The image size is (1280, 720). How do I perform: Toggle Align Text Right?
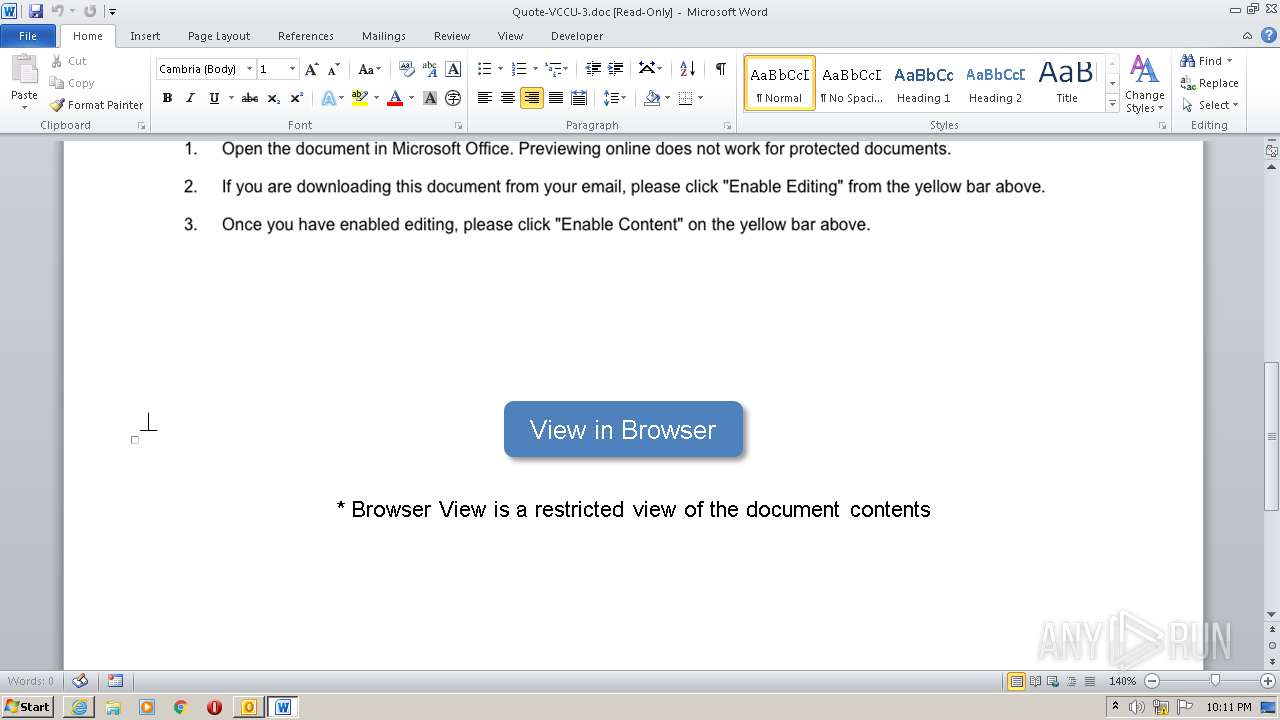click(531, 98)
